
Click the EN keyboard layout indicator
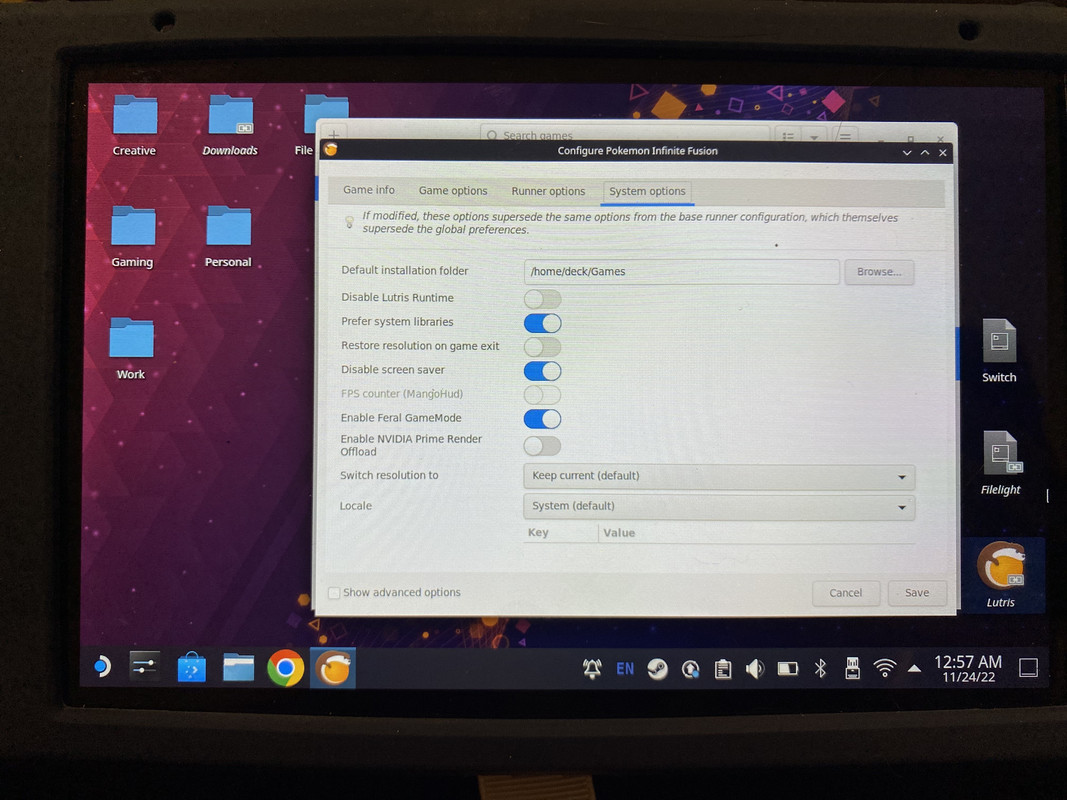tap(625, 669)
